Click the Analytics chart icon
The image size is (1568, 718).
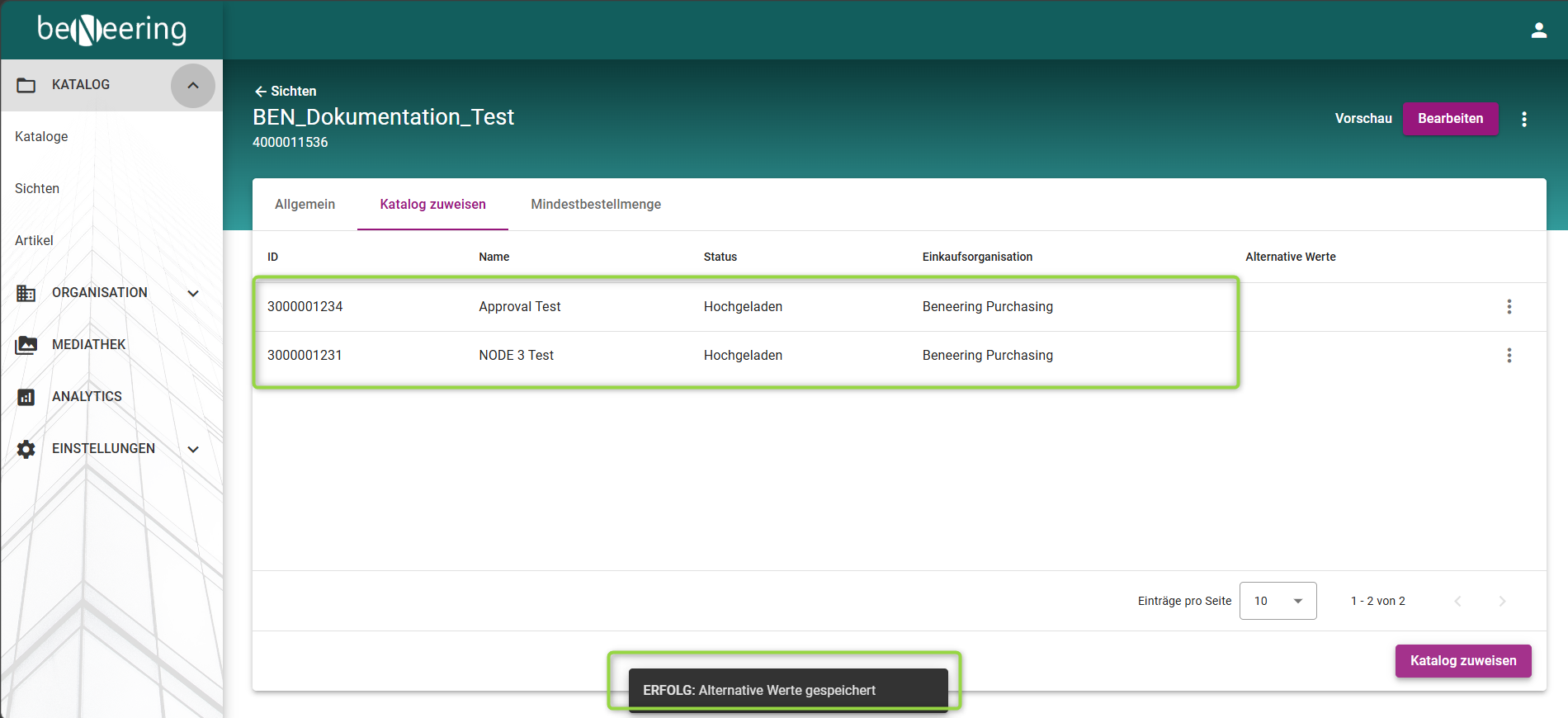click(26, 397)
